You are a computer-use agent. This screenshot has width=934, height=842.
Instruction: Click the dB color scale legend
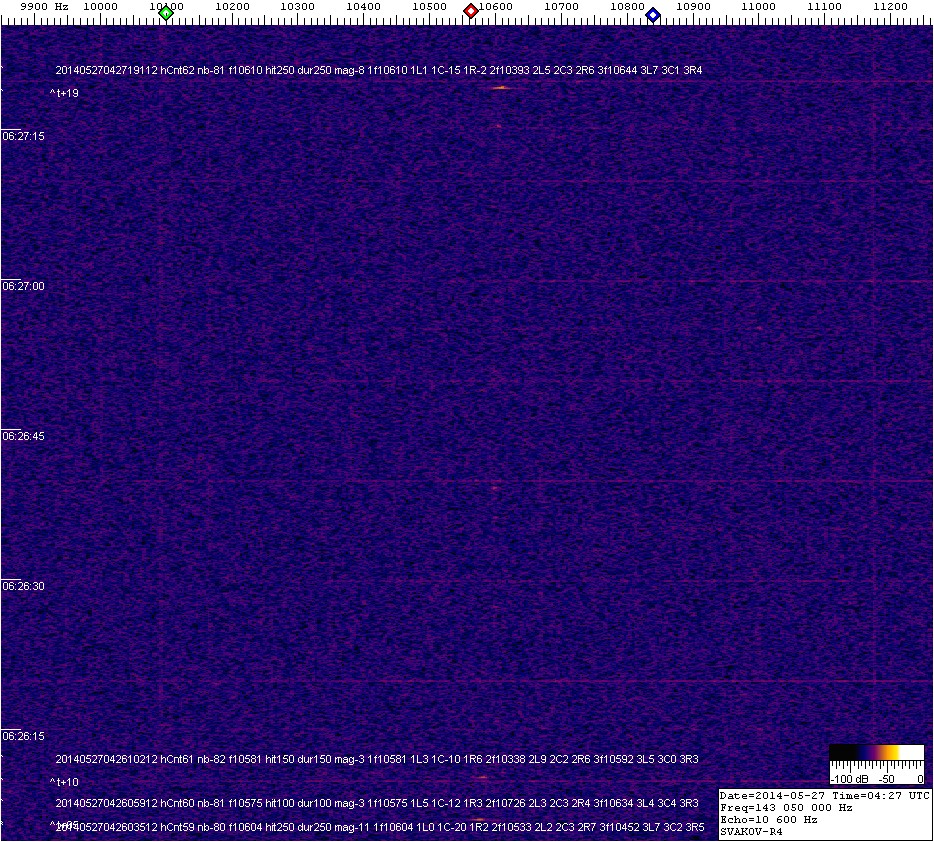tap(877, 765)
